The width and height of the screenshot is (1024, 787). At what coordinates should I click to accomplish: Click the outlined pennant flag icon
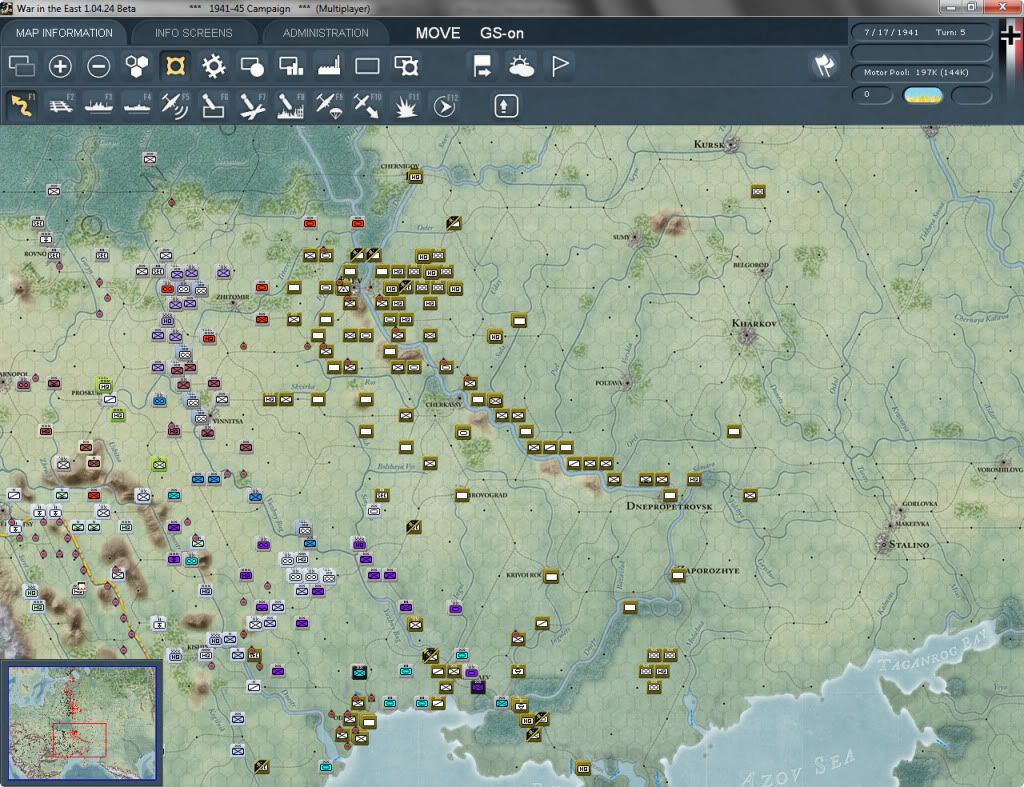(x=560, y=66)
